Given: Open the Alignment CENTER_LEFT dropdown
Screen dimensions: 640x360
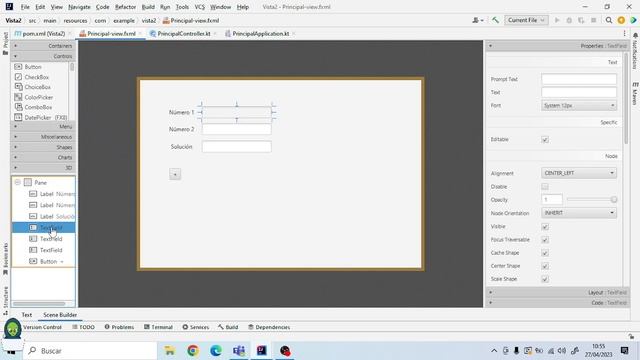Looking at the screenshot, I should pos(579,173).
